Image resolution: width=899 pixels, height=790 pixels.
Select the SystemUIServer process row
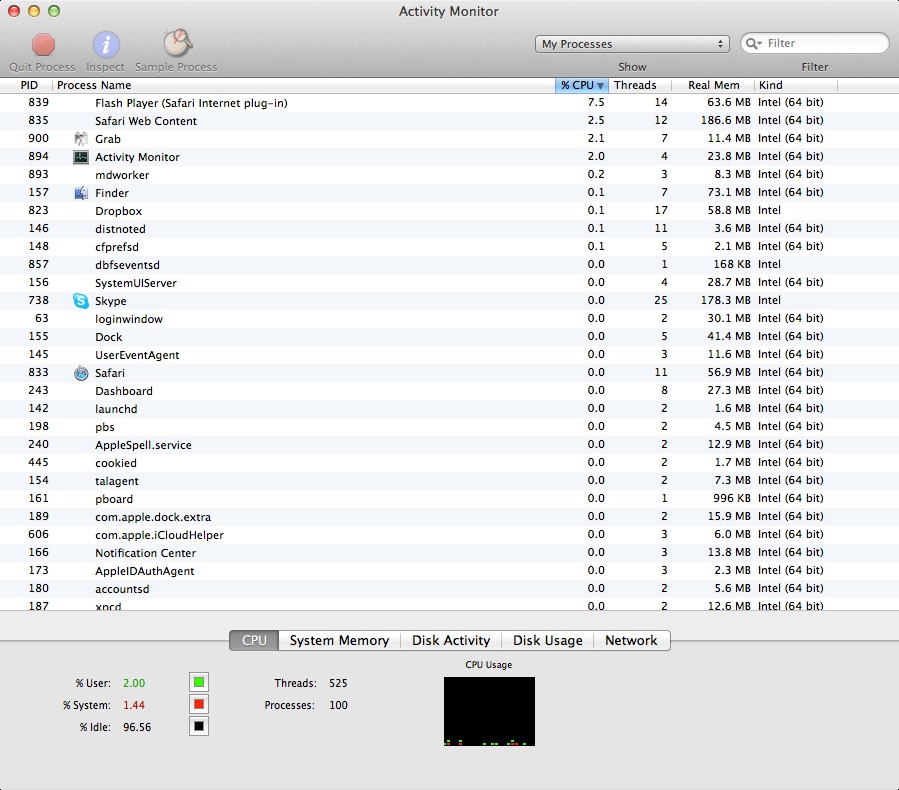click(450, 283)
